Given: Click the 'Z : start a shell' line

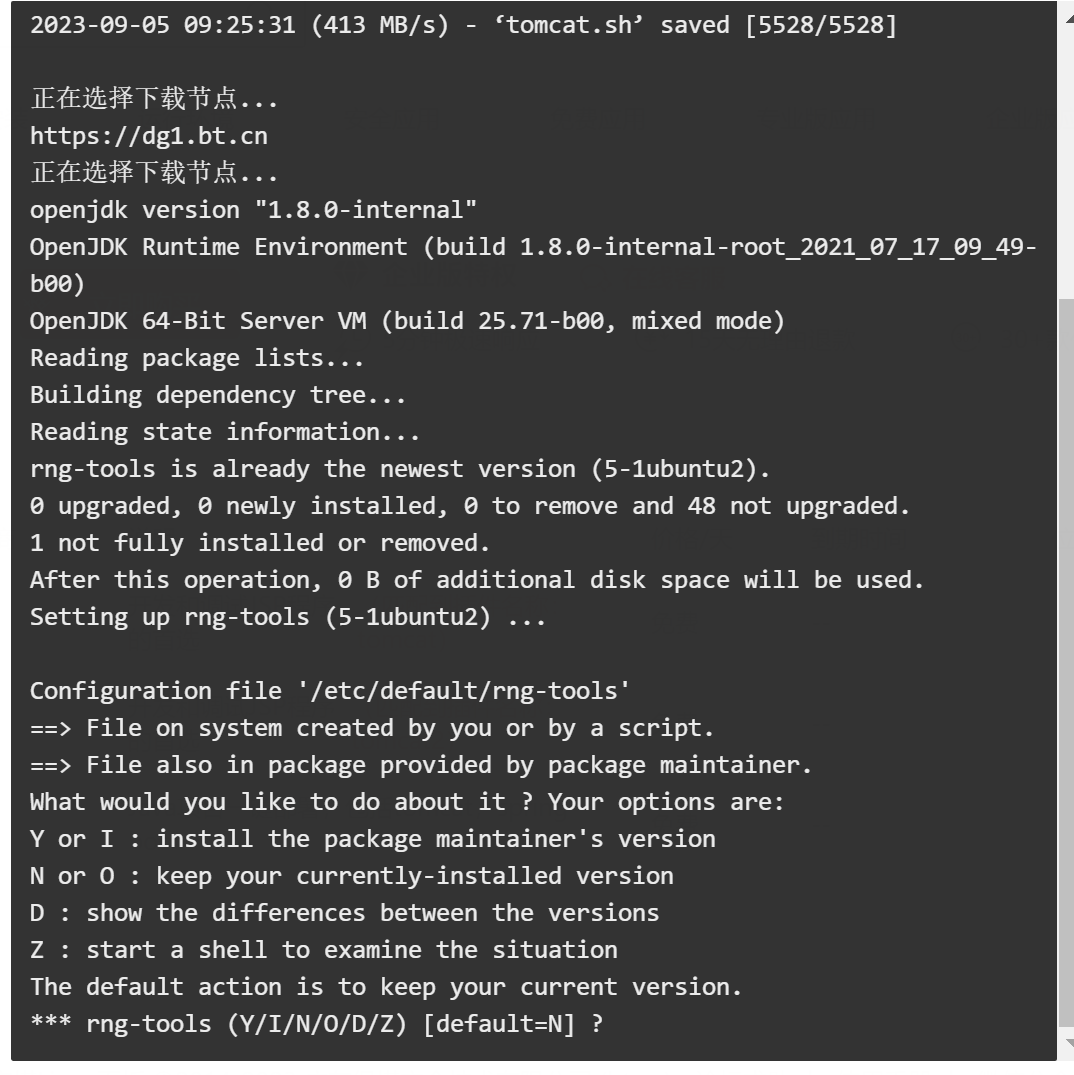Looking at the screenshot, I should pyautogui.click(x=323, y=950).
